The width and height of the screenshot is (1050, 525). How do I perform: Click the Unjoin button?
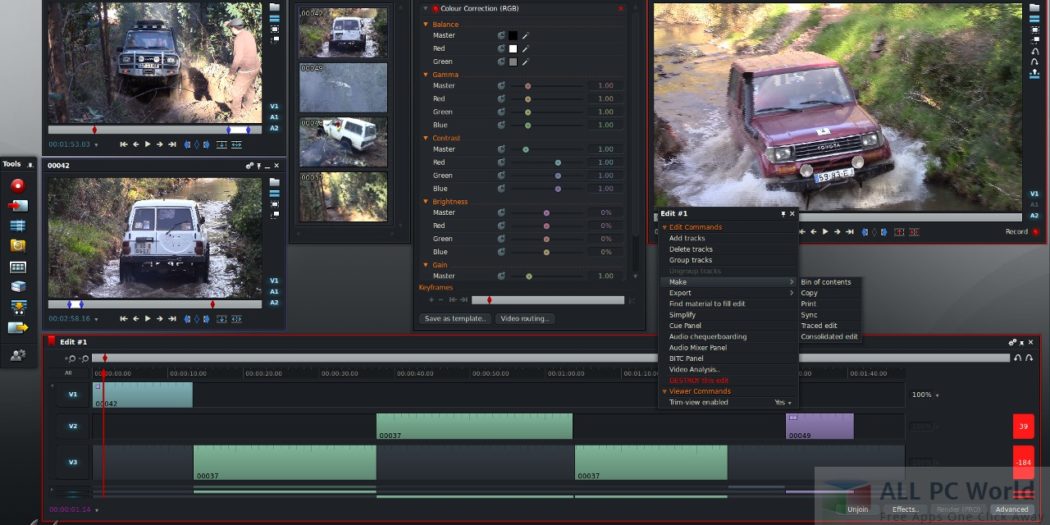(858, 510)
